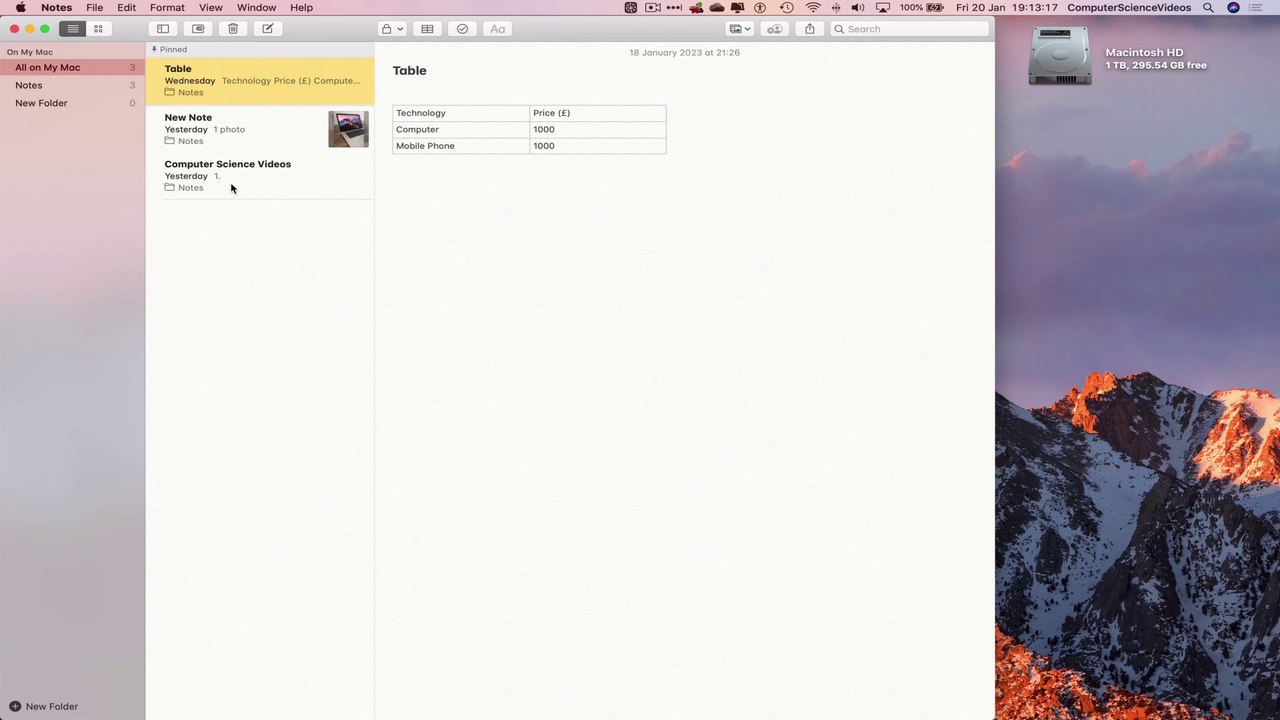Click the 1000 price in Mobile Phone row

tap(598, 146)
